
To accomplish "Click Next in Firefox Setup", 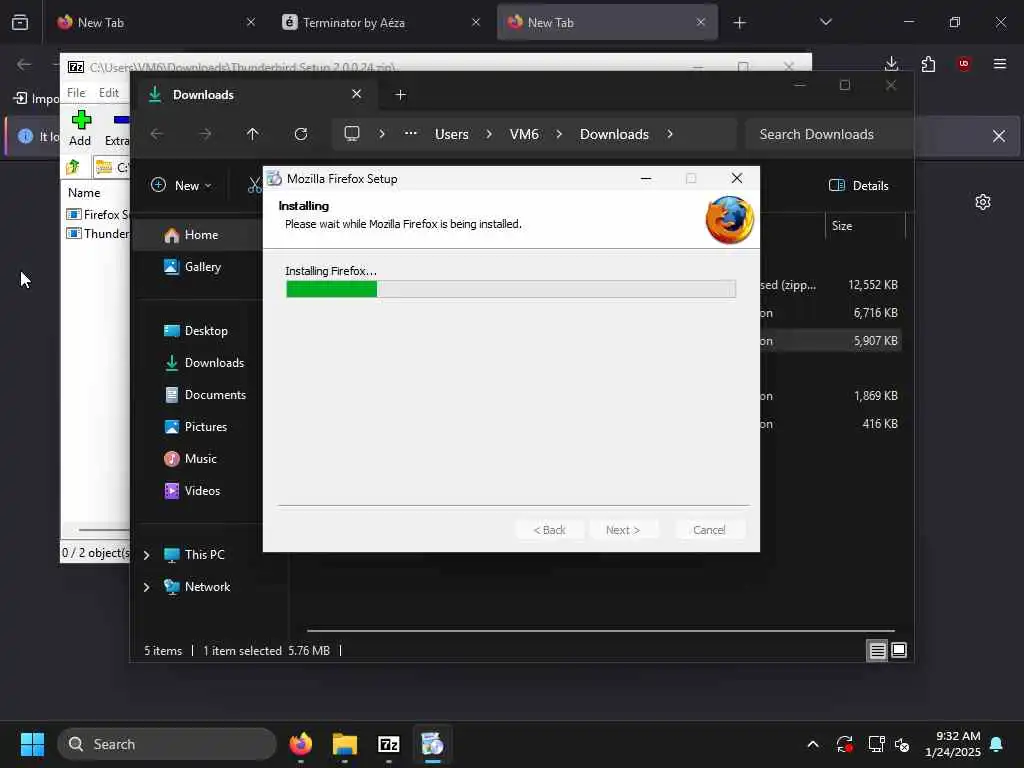I will pyautogui.click(x=622, y=530).
